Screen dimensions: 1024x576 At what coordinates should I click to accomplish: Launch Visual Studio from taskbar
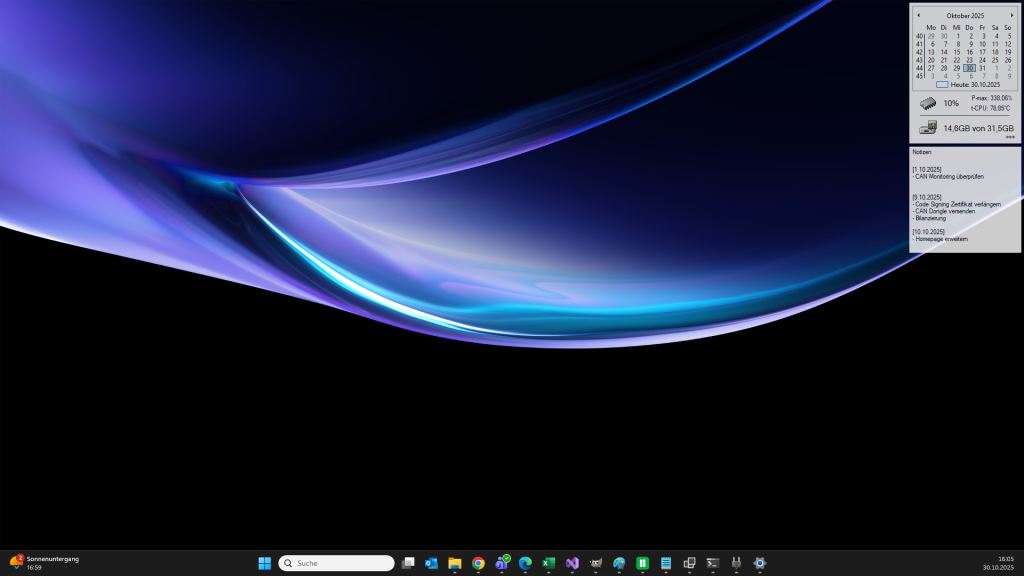point(572,563)
